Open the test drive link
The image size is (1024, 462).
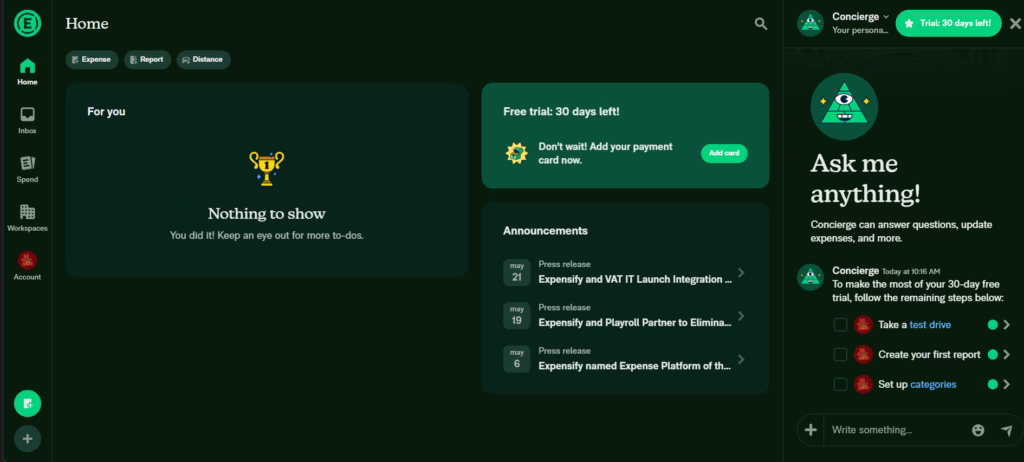(930, 325)
